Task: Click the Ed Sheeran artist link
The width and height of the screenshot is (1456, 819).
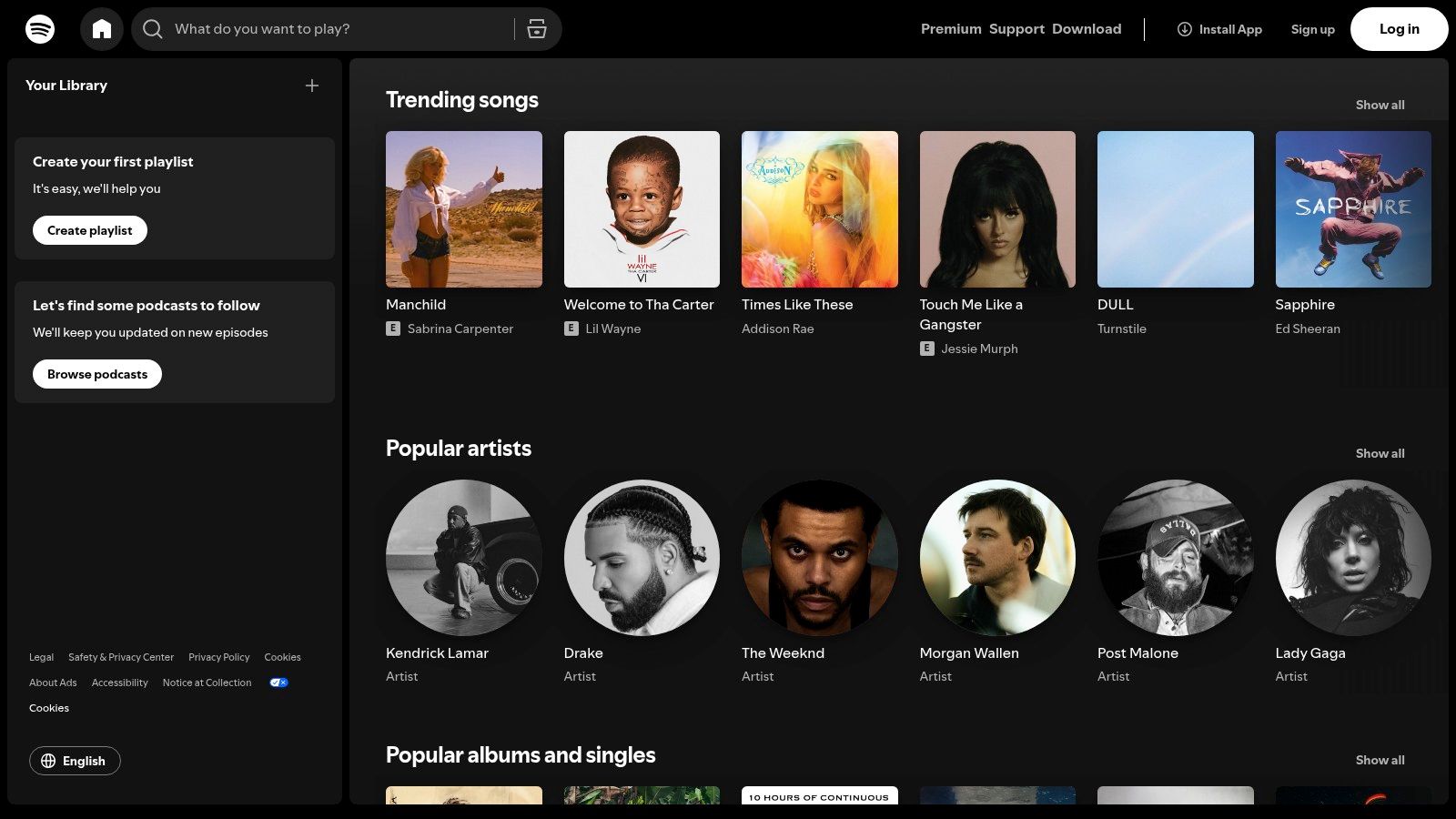Action: (x=1308, y=329)
